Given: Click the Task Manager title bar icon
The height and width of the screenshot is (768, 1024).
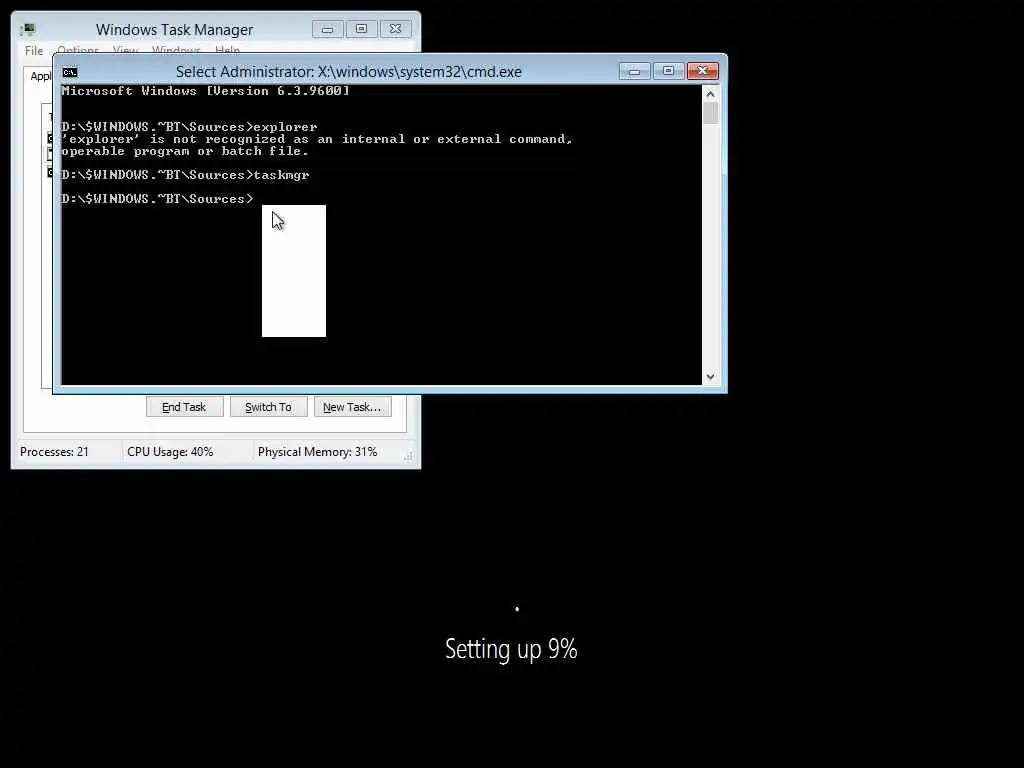Looking at the screenshot, I should click(x=28, y=29).
